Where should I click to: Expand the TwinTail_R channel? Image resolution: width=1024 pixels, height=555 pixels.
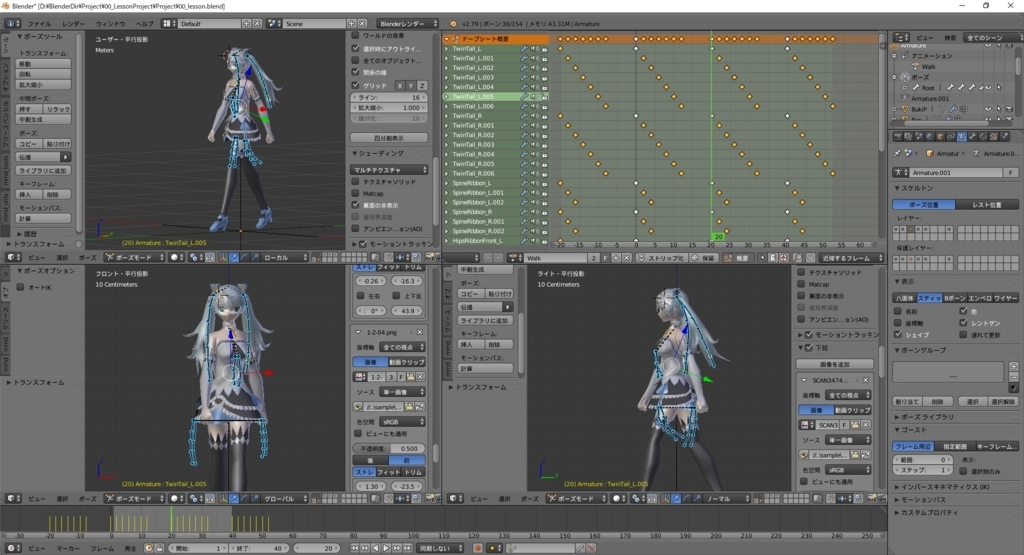(447, 116)
